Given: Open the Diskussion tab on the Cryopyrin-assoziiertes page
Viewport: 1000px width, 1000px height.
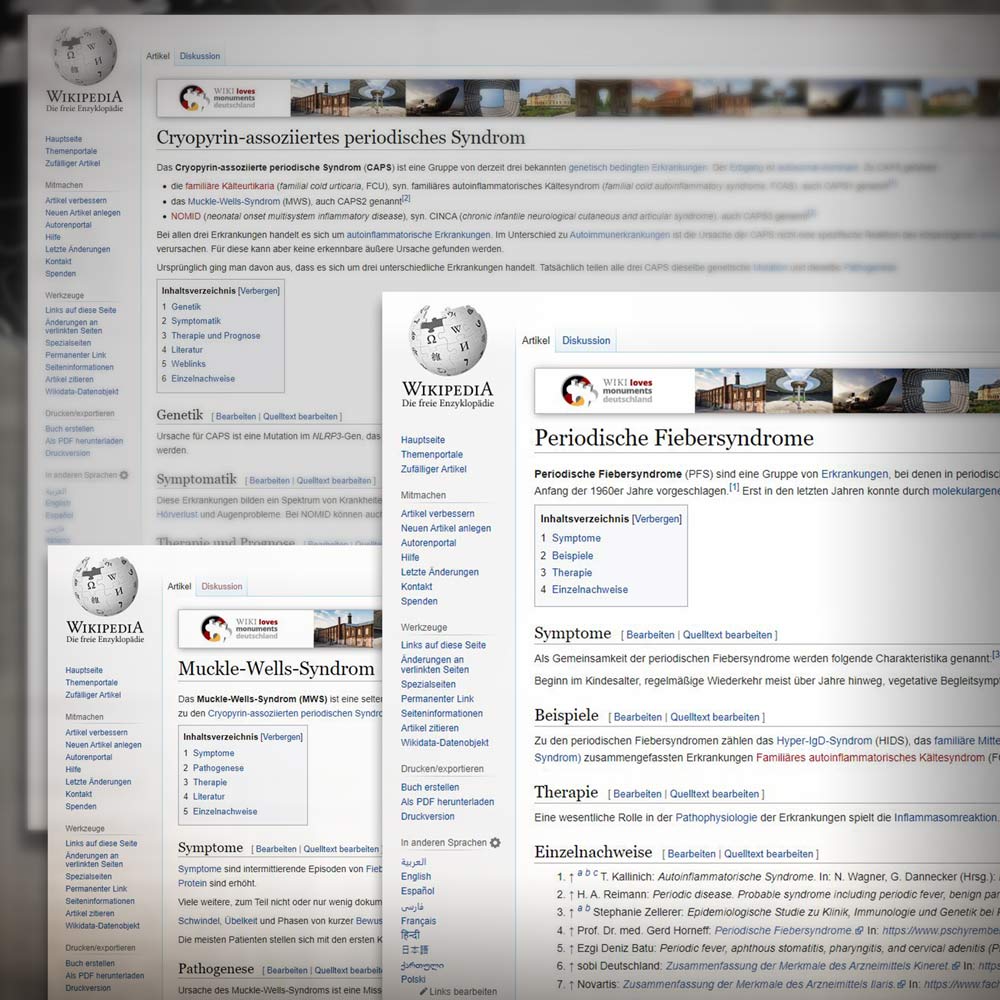Looking at the screenshot, I should tap(200, 56).
